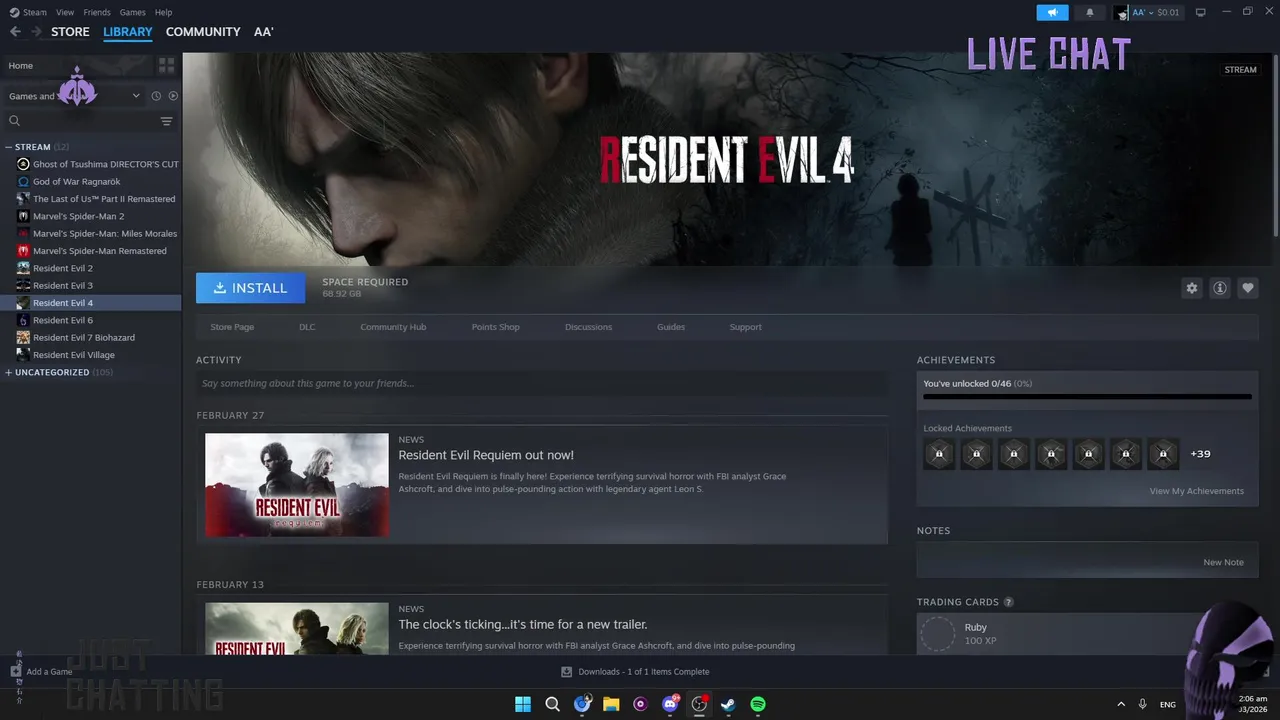This screenshot has width=1280, height=720.
Task: Click the Downloads status icon
Action: 566,672
